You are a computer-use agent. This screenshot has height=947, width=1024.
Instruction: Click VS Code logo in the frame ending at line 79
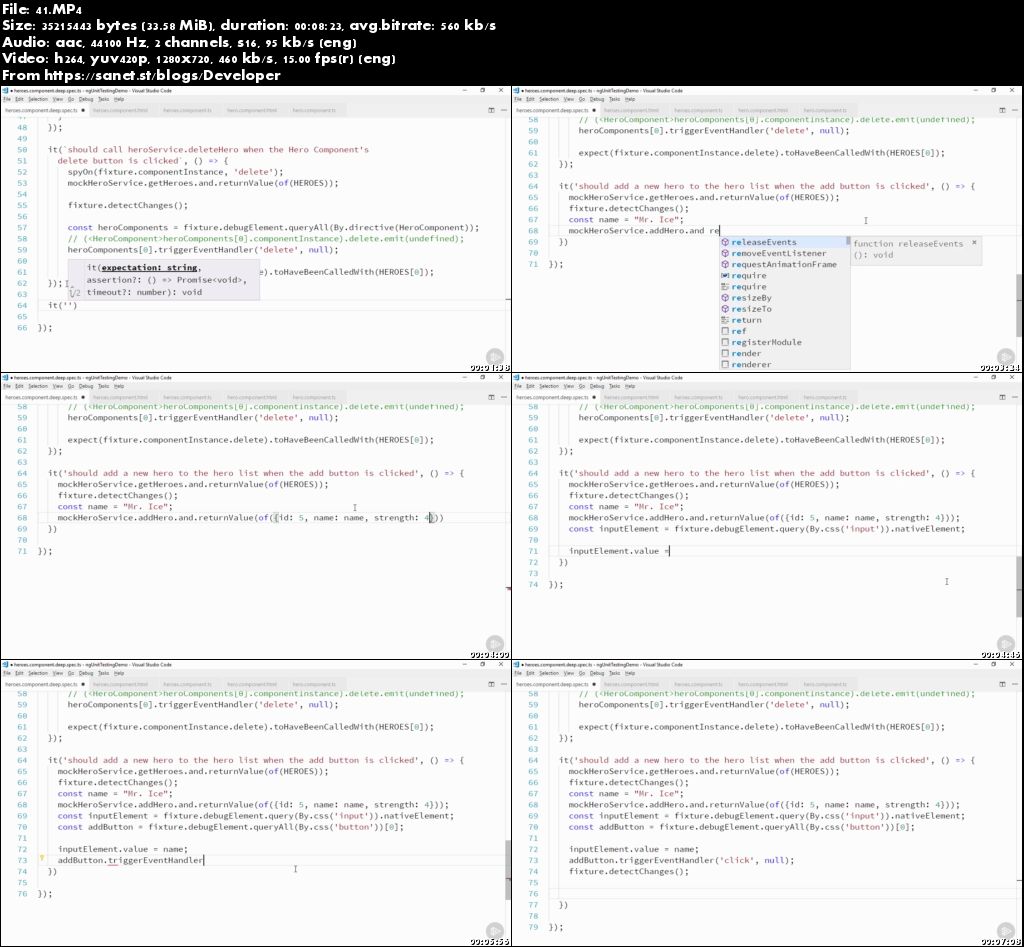click(517, 665)
